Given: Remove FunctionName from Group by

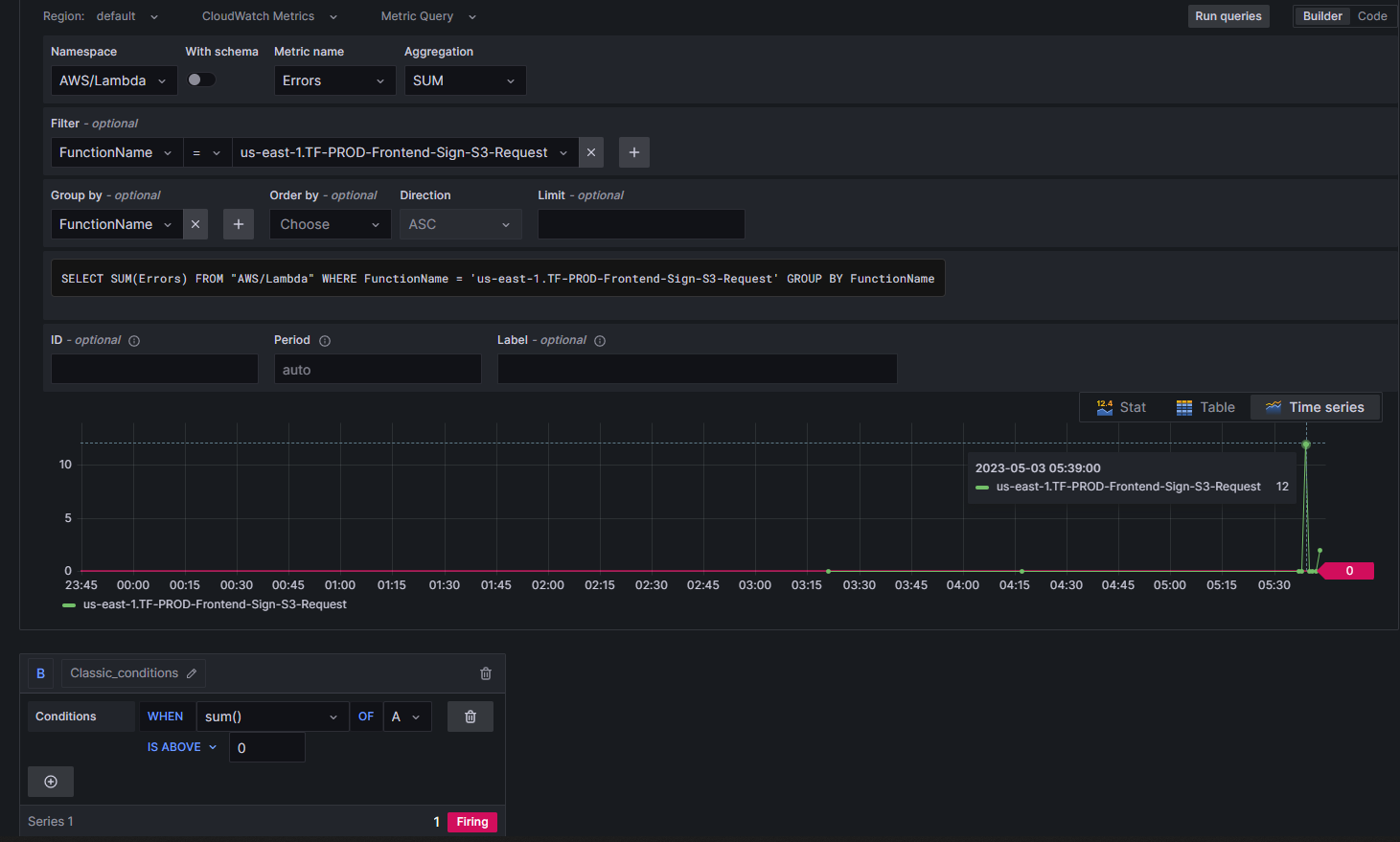Looking at the screenshot, I should point(195,223).
